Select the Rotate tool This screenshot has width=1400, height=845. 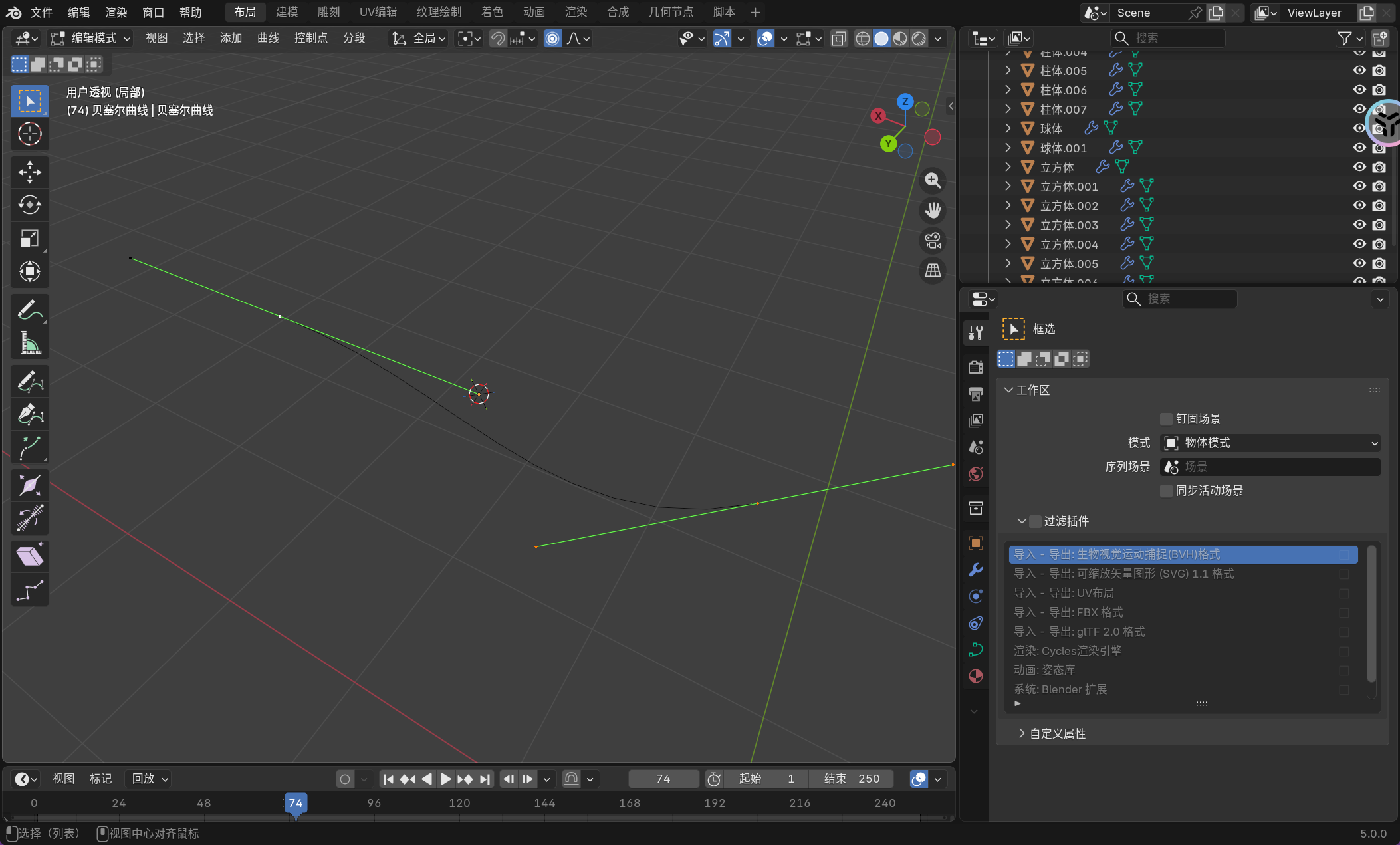coord(29,205)
